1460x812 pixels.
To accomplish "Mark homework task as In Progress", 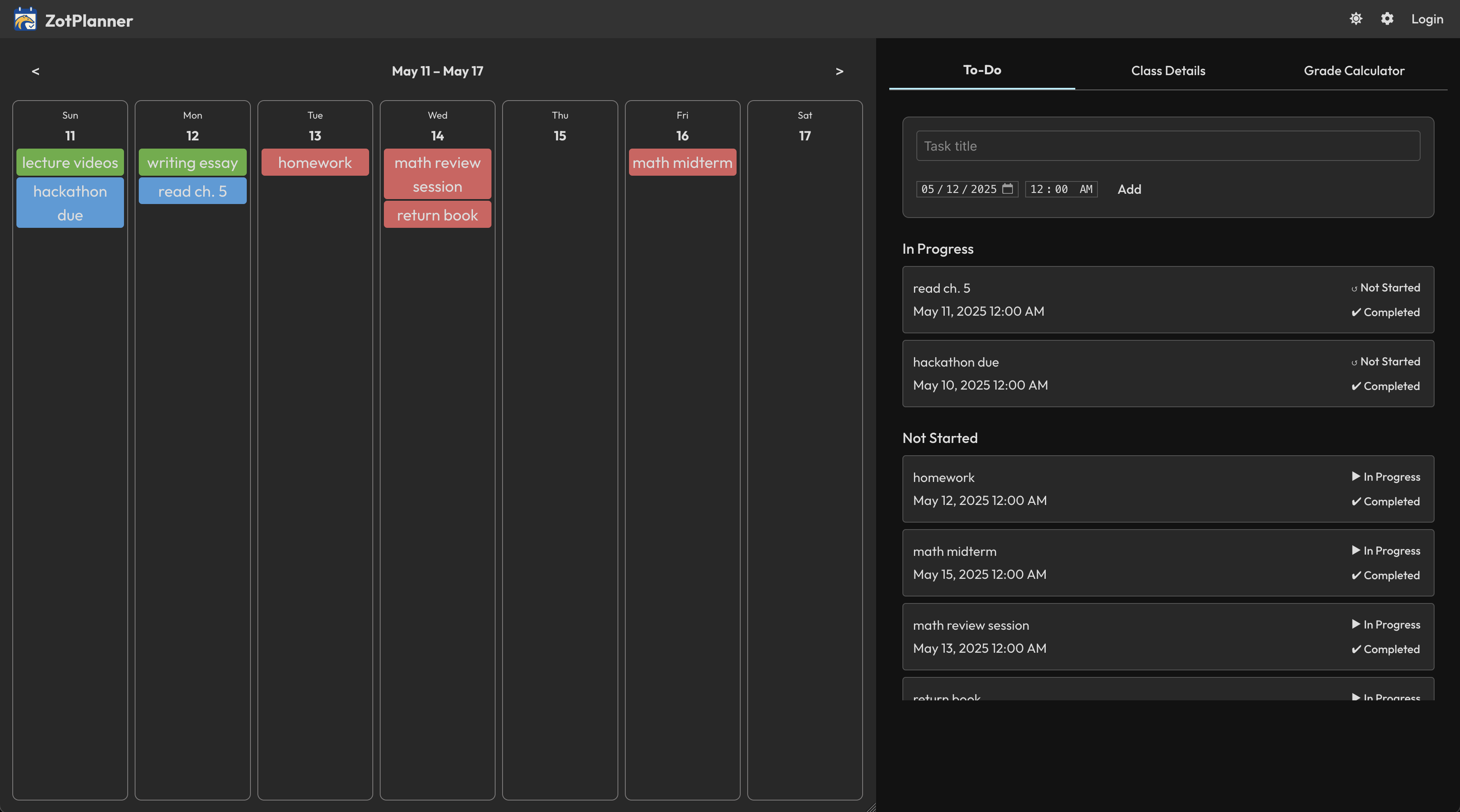I will point(1386,477).
